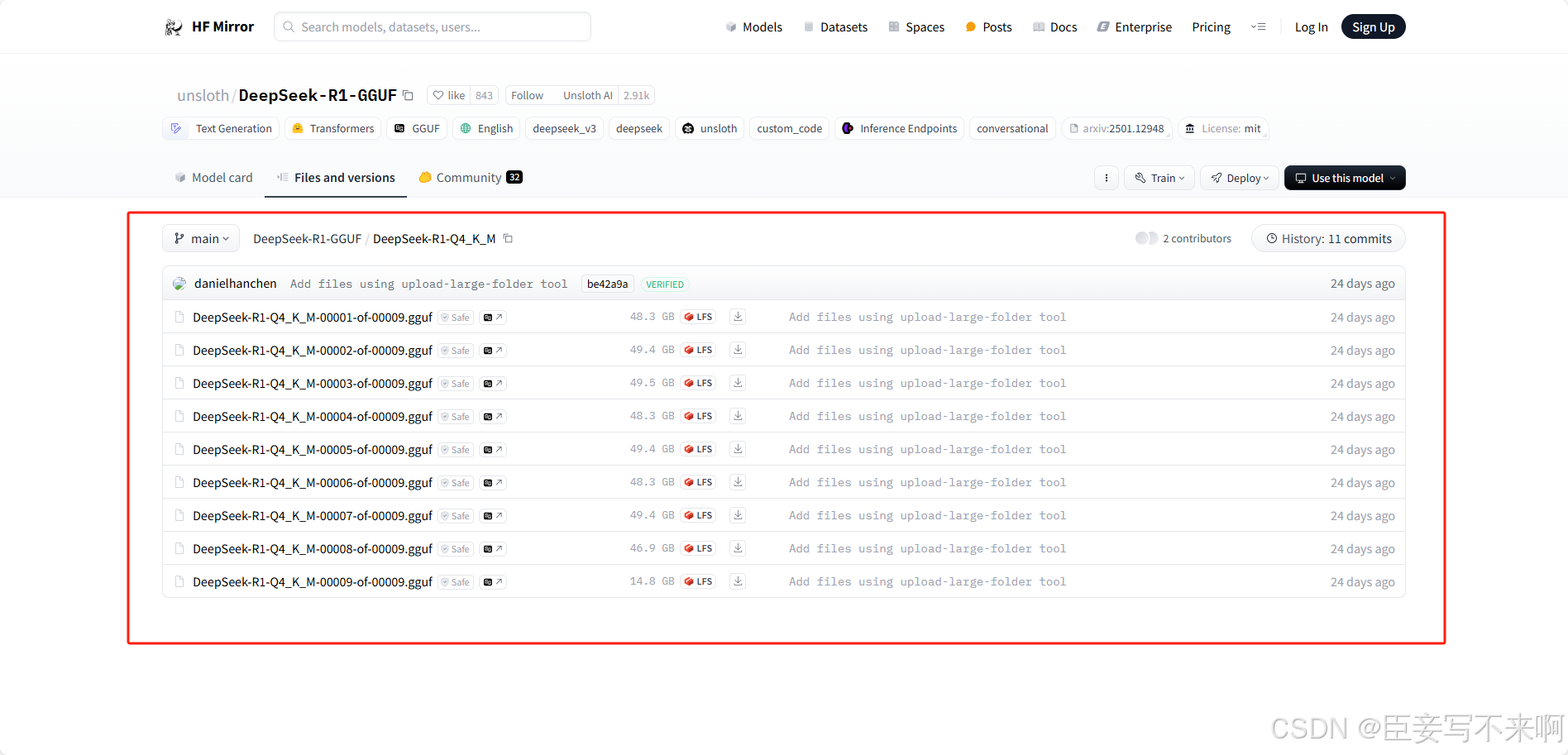The width and height of the screenshot is (1568, 755).
Task: Click the Text Generation tag
Action: coord(221,129)
